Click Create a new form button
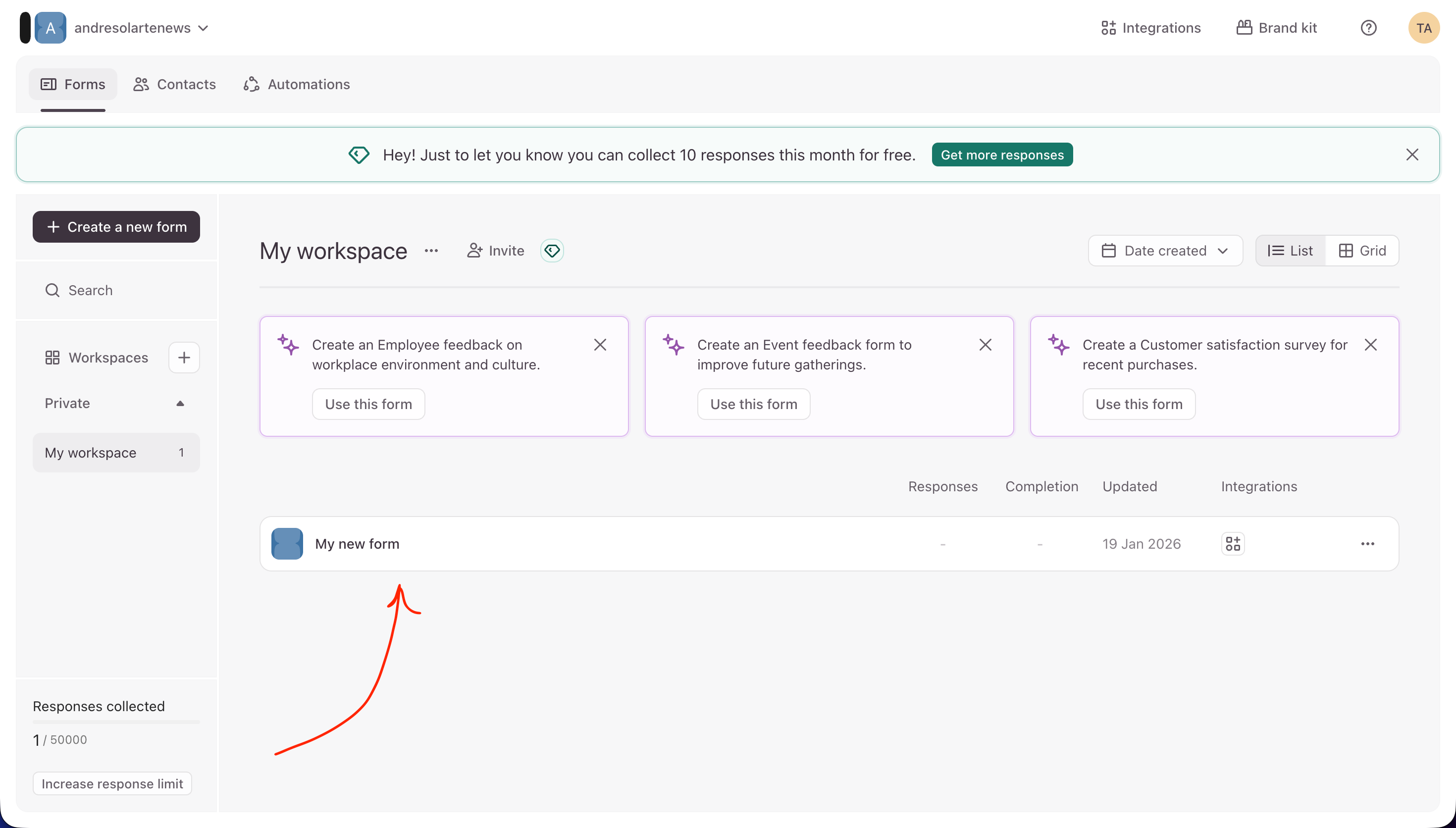Screen dimensions: 1456x828 pos(116,227)
